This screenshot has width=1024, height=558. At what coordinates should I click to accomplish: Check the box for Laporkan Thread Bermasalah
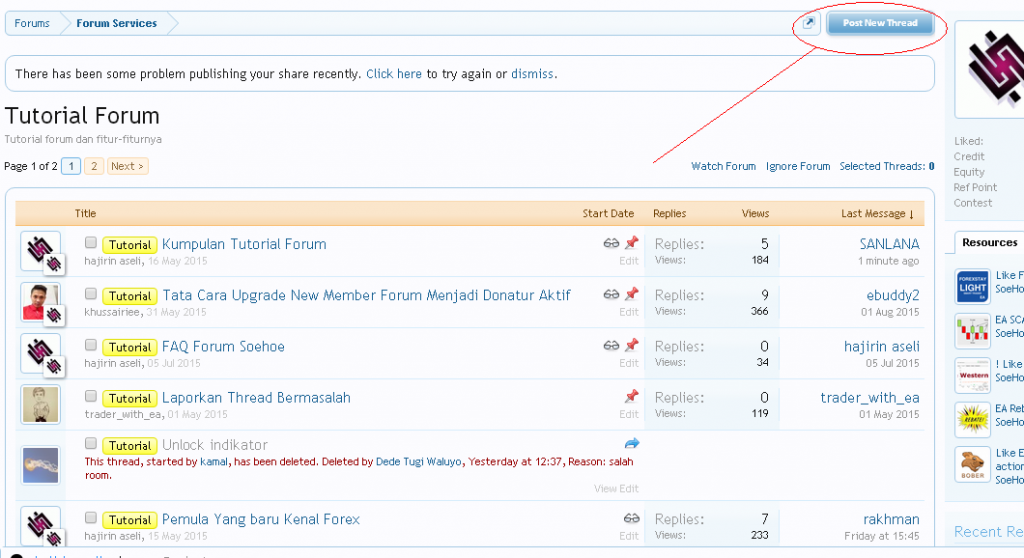pyautogui.click(x=91, y=397)
